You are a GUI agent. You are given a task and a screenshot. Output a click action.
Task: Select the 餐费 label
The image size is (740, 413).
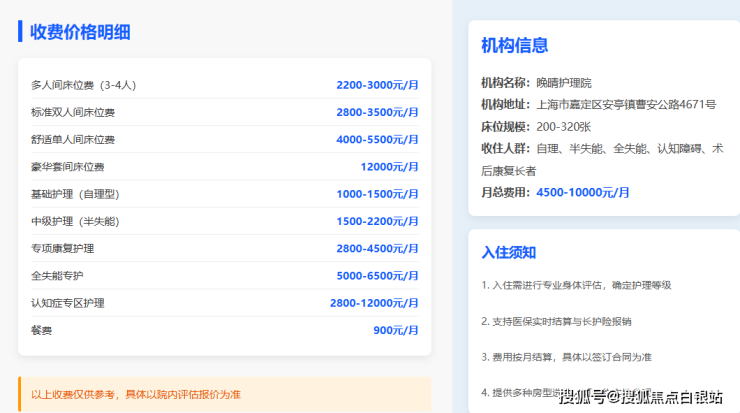pyautogui.click(x=42, y=330)
